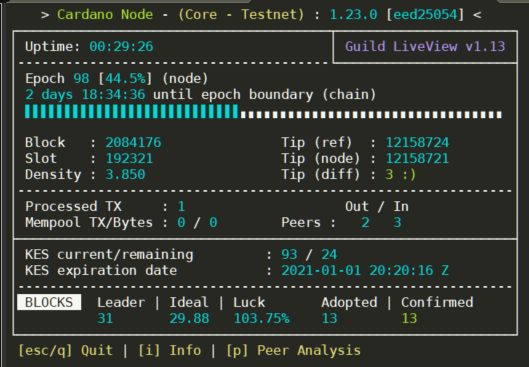
Task: Click the Luck column header
Action: (x=249, y=302)
